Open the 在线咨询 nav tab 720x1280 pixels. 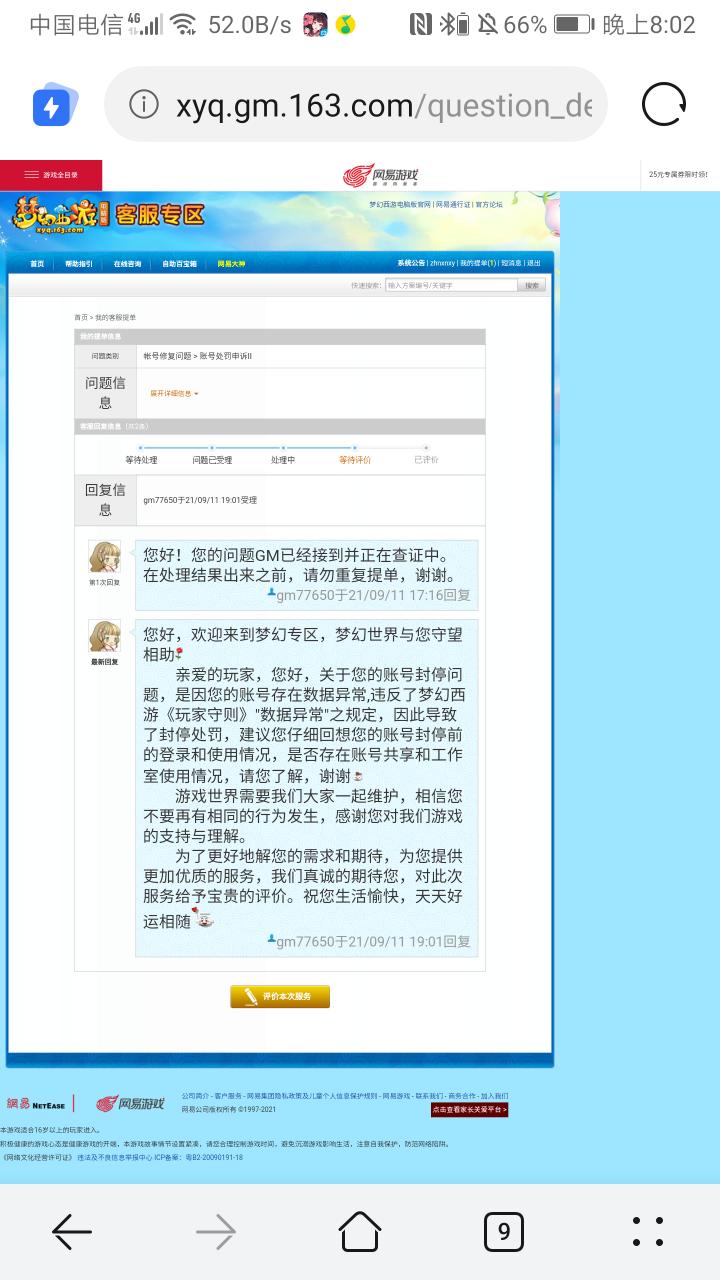point(128,264)
